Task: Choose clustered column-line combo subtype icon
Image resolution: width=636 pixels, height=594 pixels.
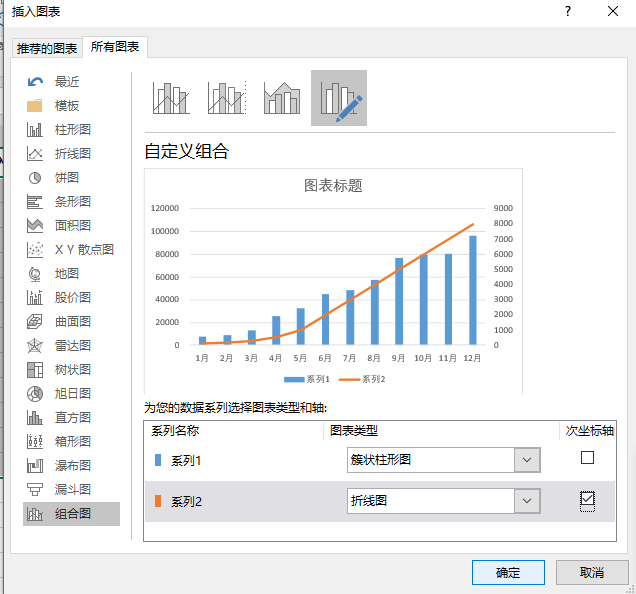Action: point(171,98)
